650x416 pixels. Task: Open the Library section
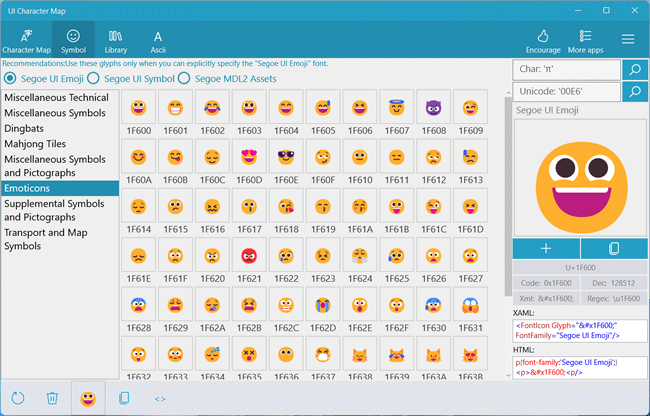click(x=115, y=40)
